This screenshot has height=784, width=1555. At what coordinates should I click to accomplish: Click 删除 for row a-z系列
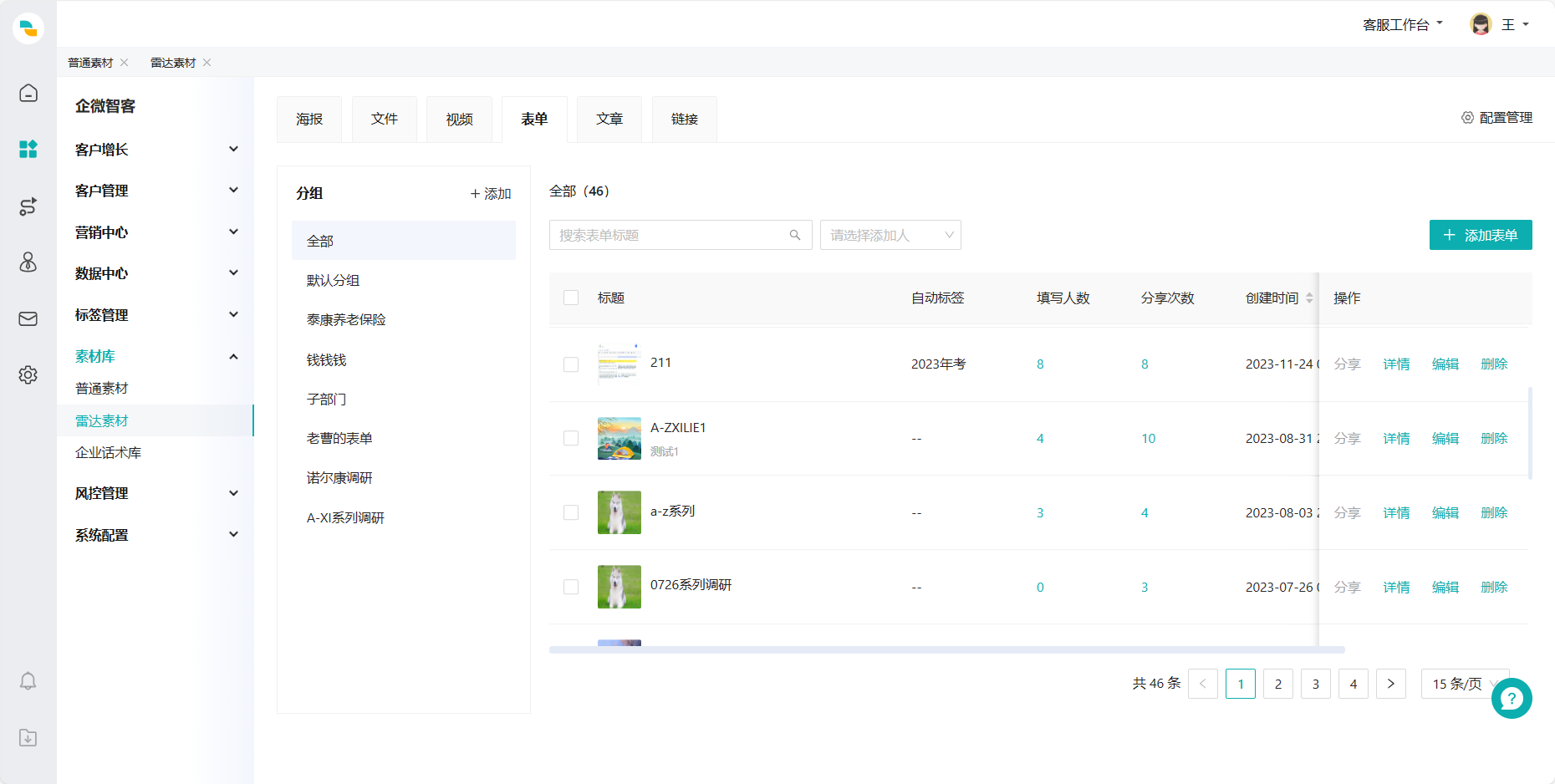point(1494,512)
